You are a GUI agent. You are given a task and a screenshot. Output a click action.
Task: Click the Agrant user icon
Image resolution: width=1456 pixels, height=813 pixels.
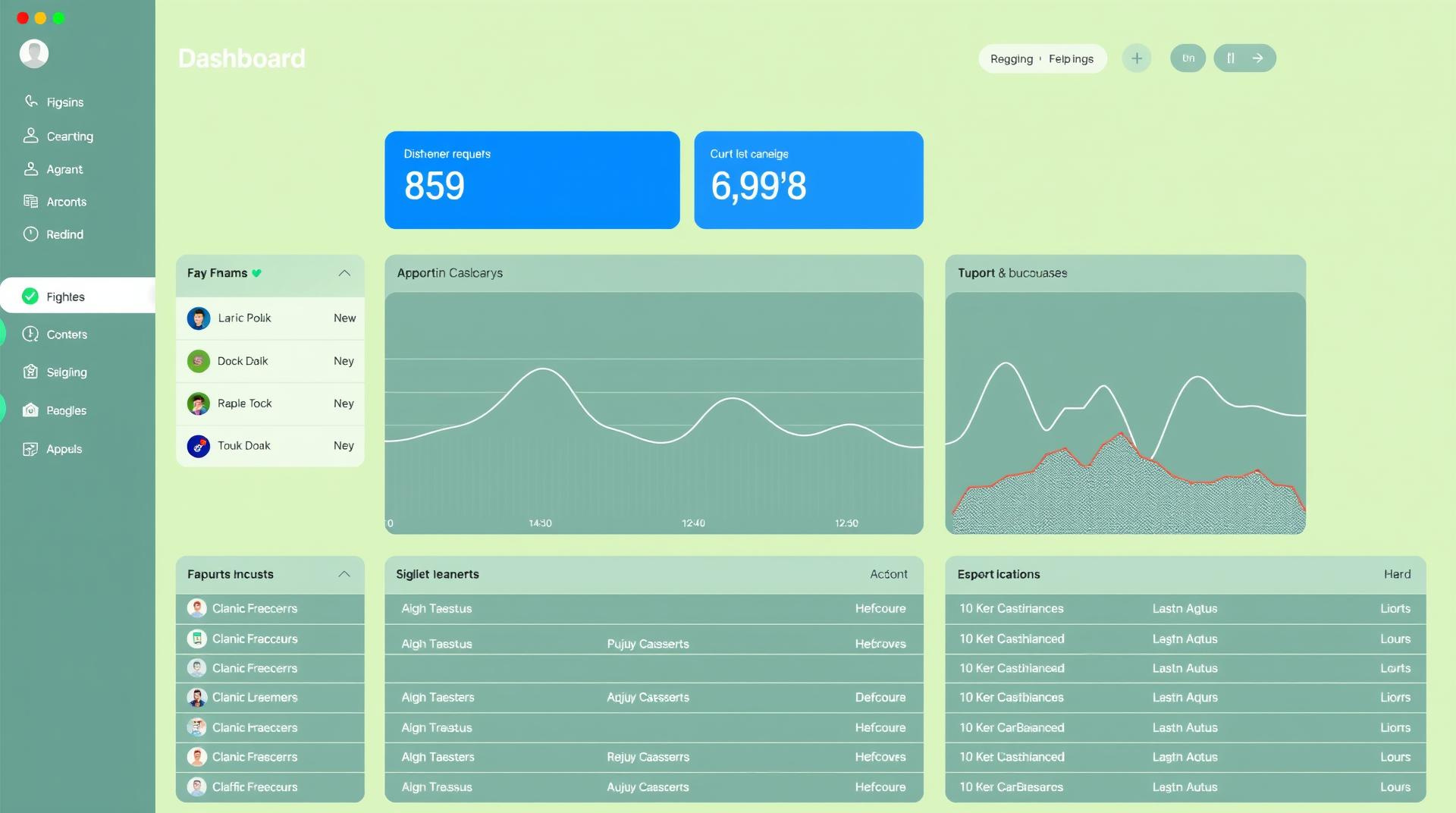pos(30,169)
